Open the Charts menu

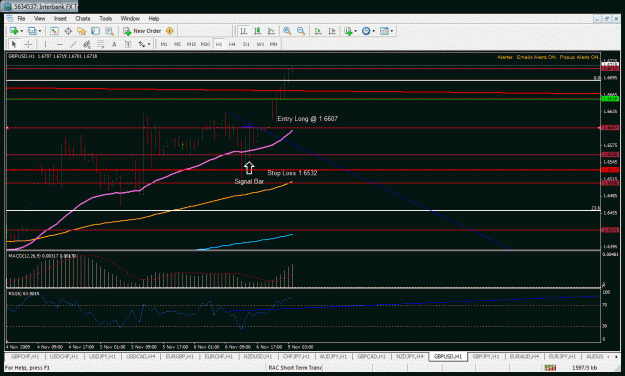[x=83, y=18]
